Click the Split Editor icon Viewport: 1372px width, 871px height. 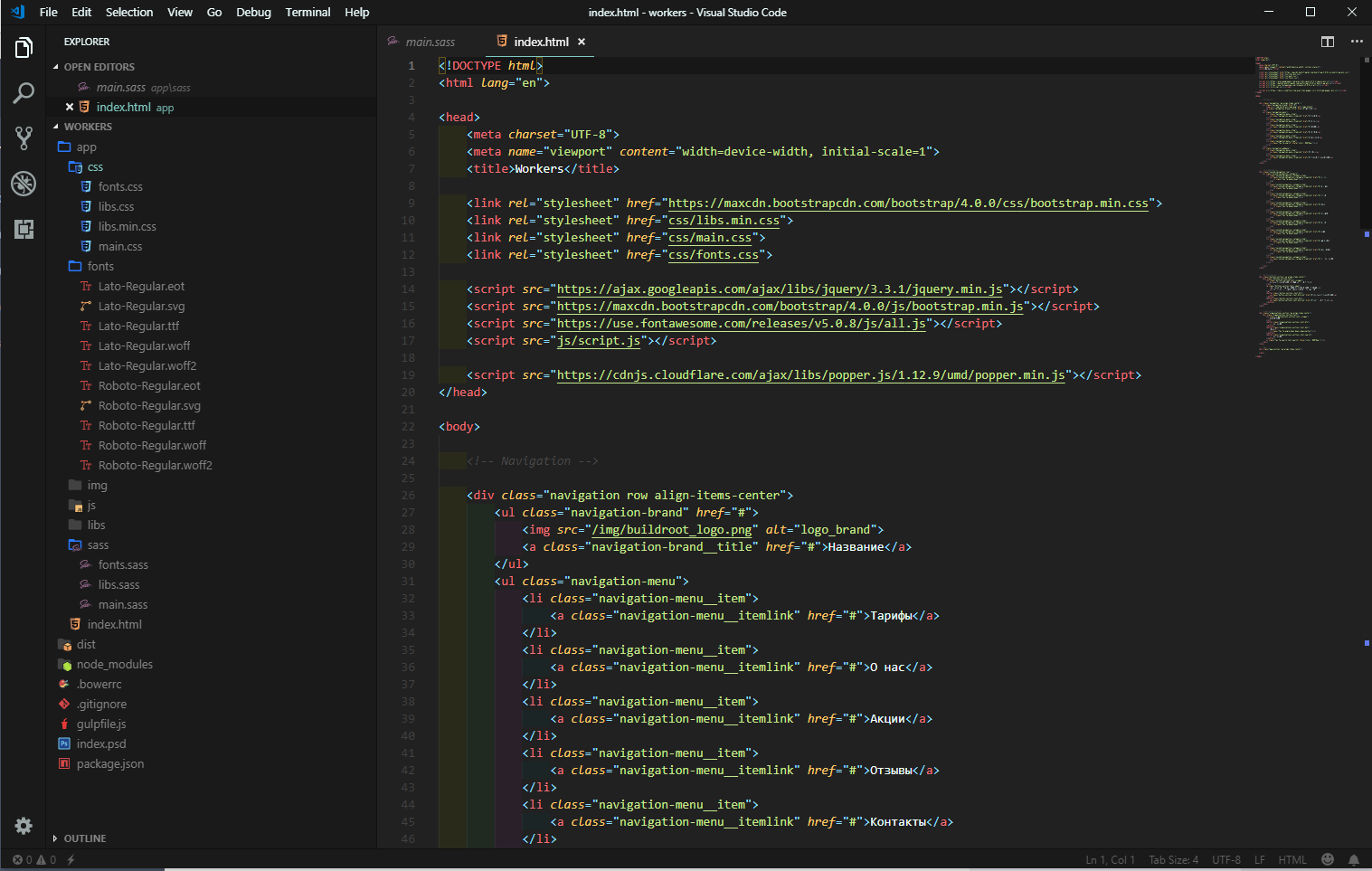tap(1328, 42)
